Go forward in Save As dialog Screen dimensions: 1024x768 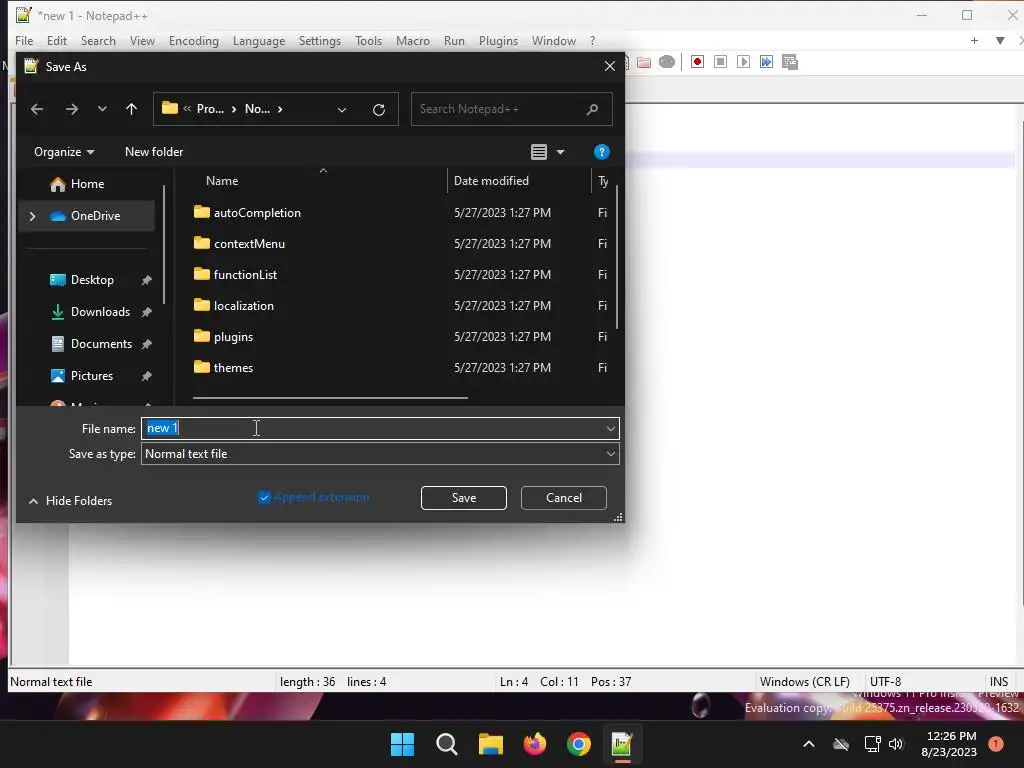72,109
